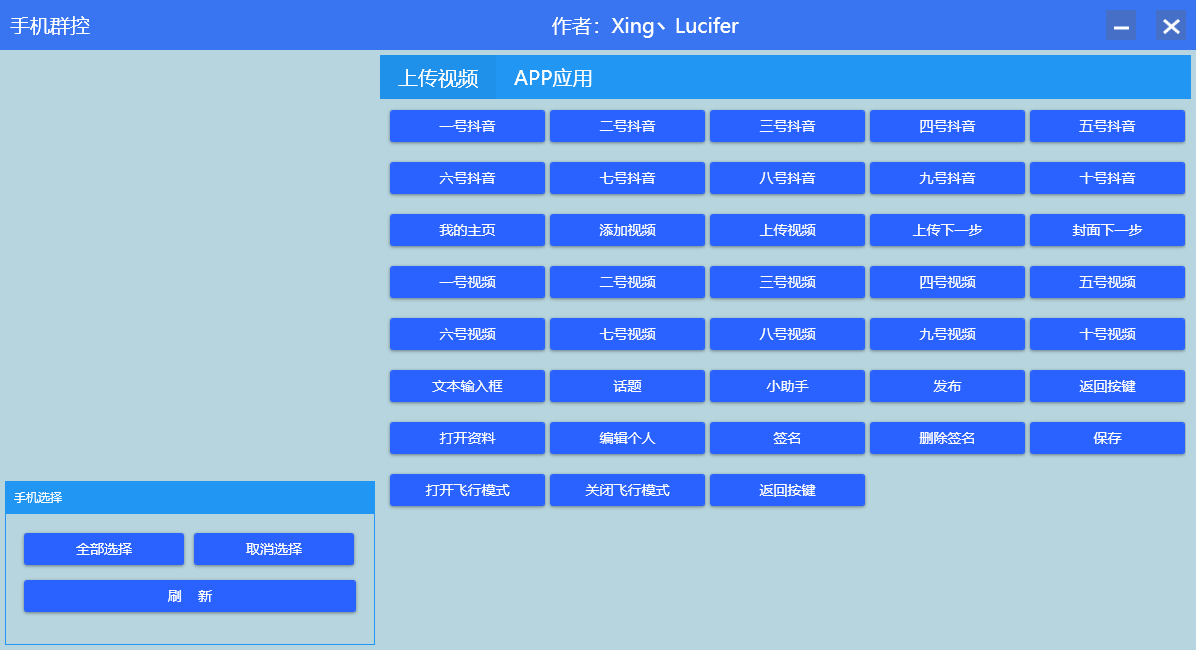Select 七号视频

pyautogui.click(x=627, y=334)
